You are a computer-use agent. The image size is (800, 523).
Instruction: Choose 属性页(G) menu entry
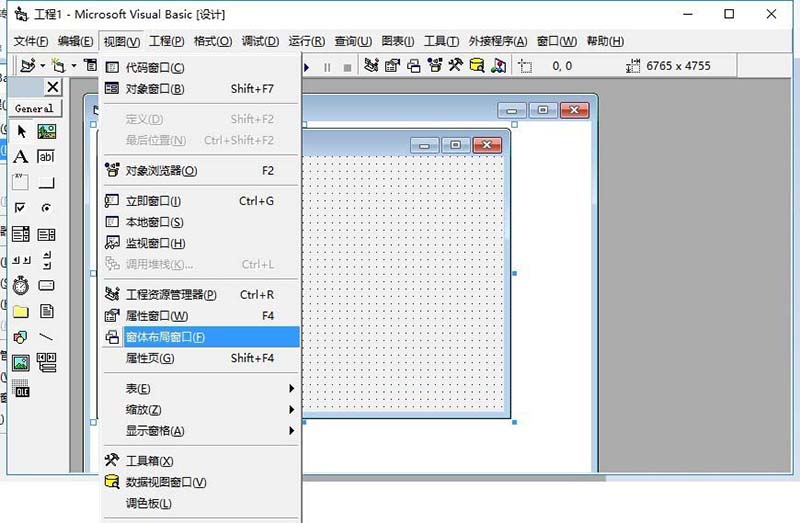tap(202, 358)
